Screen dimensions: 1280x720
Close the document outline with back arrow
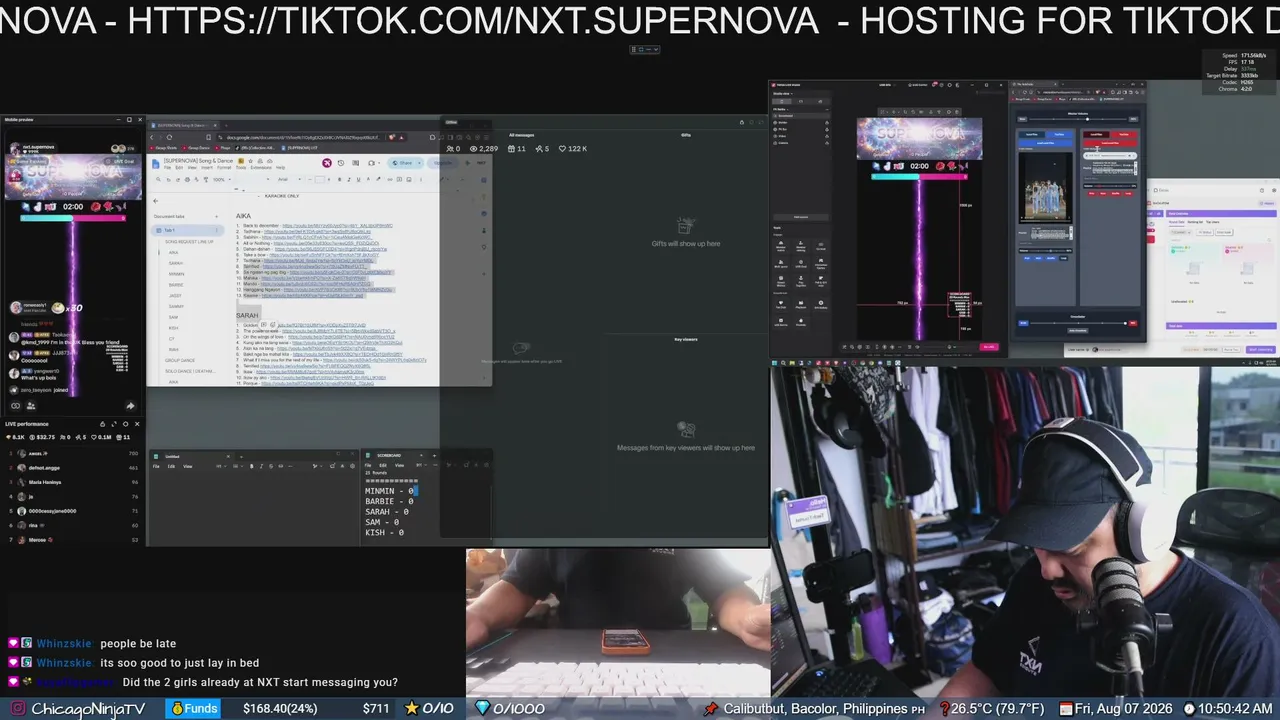155,201
